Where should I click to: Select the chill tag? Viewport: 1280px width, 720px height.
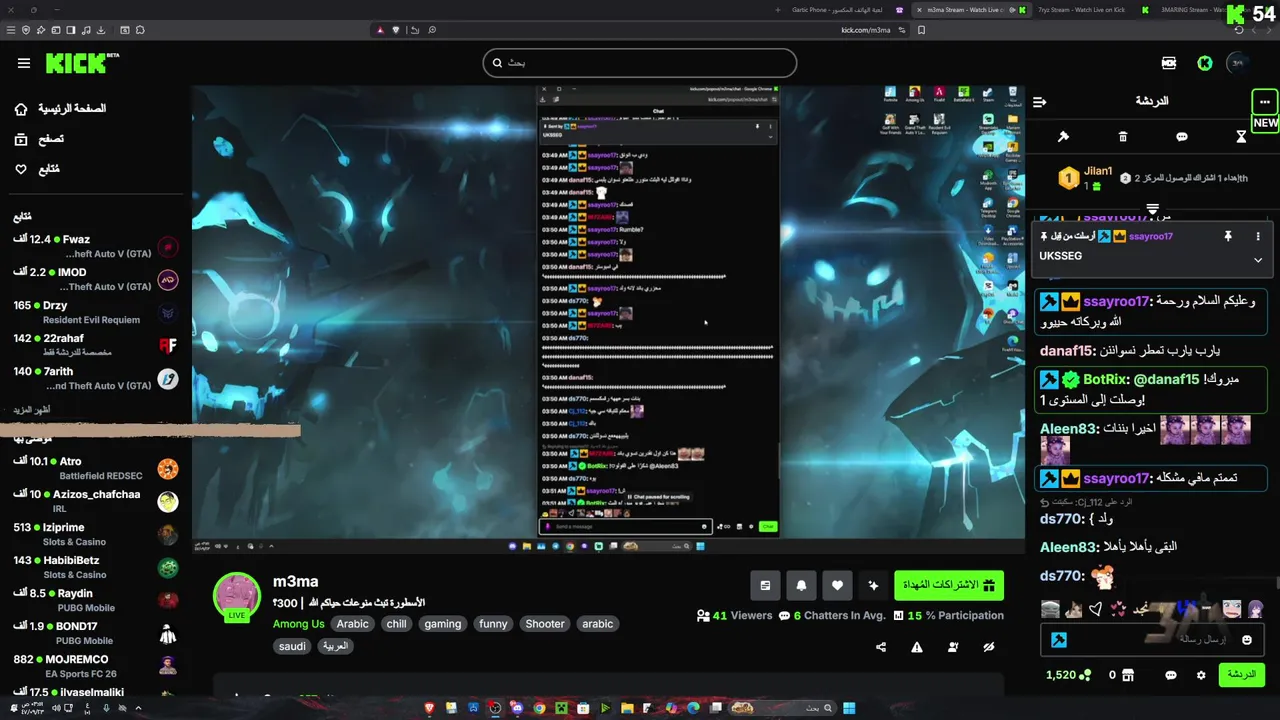(x=396, y=624)
